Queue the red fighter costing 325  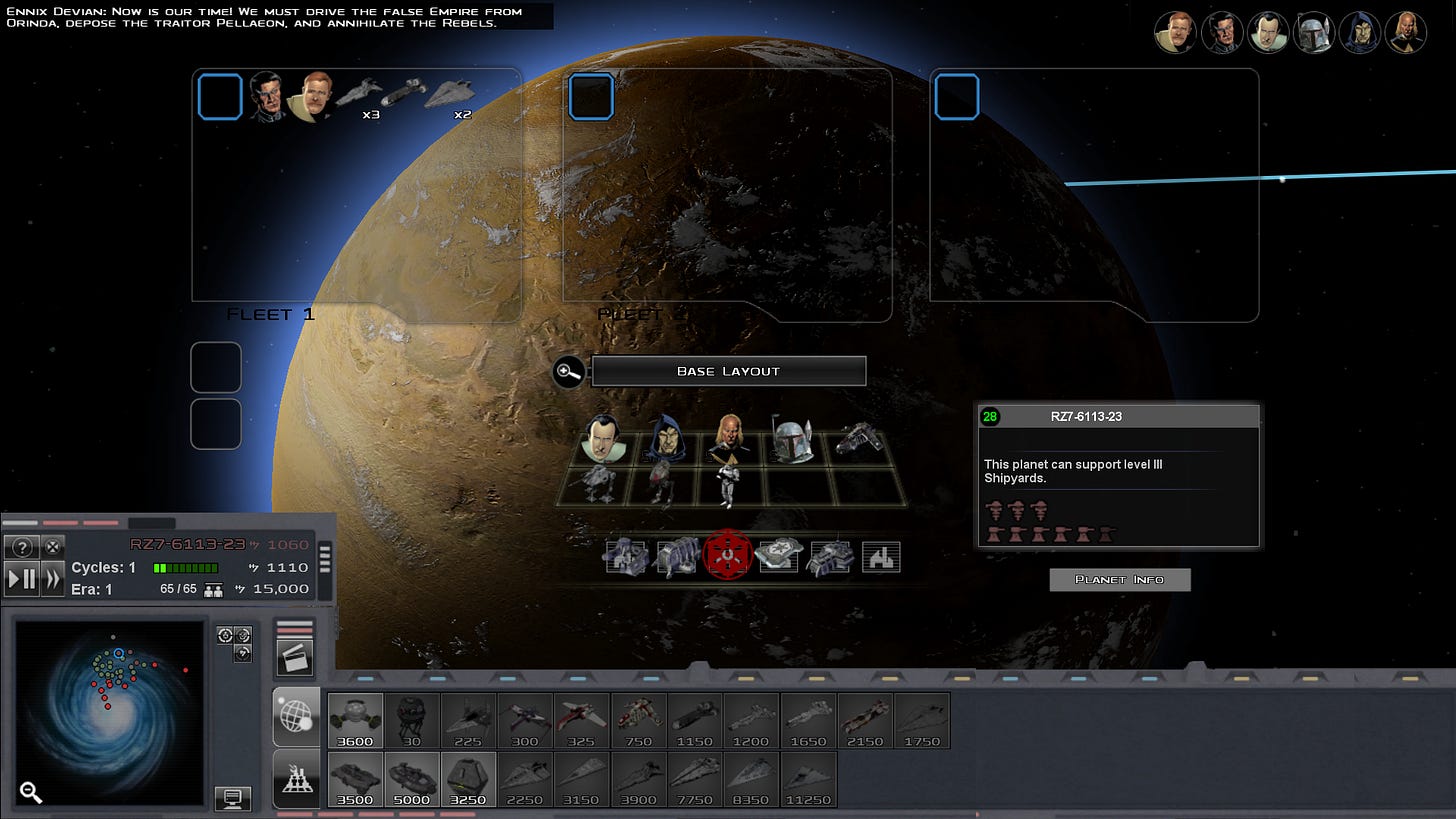[x=582, y=721]
